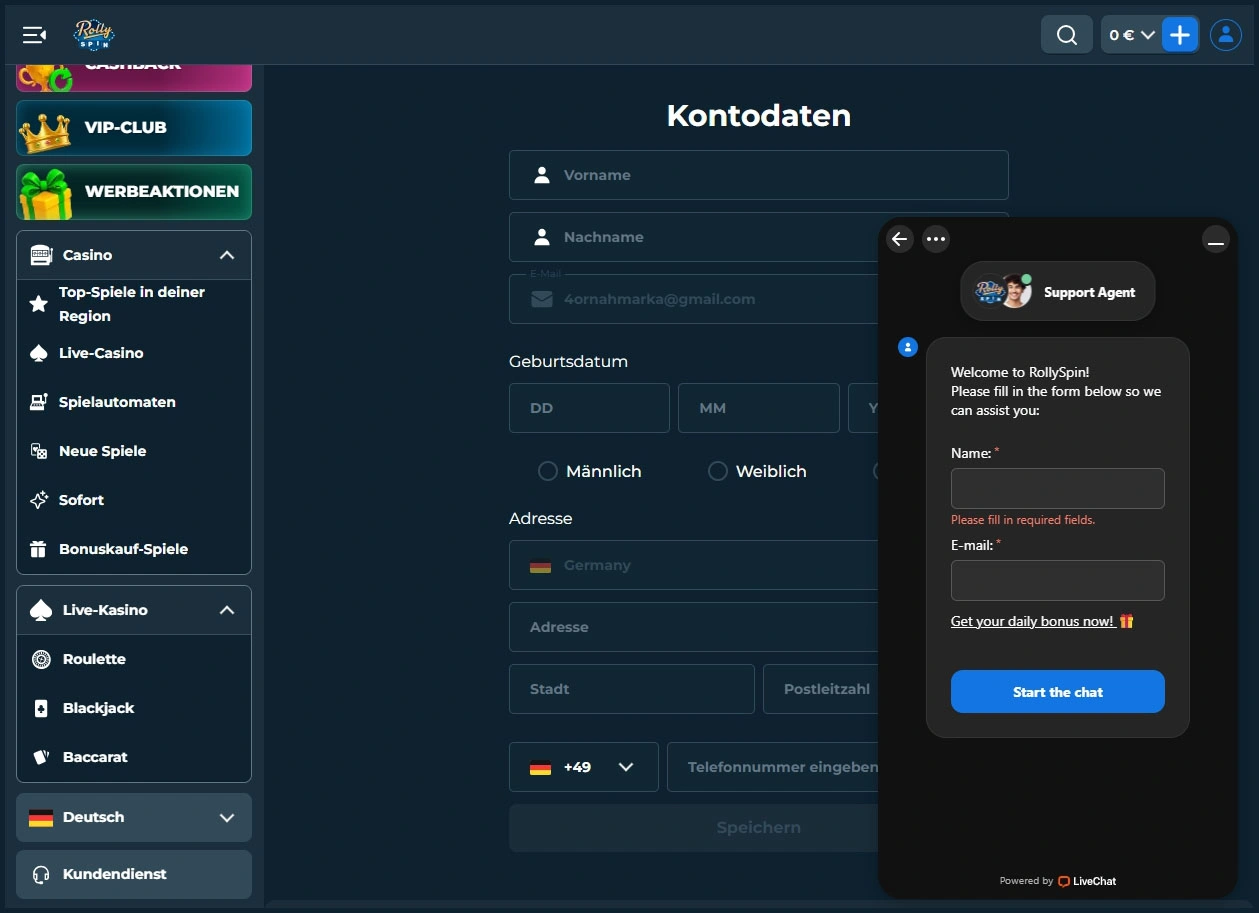Viewport: 1259px width, 913px height.
Task: Select the Roulette icon in Live-Kasino
Action: tap(40, 658)
